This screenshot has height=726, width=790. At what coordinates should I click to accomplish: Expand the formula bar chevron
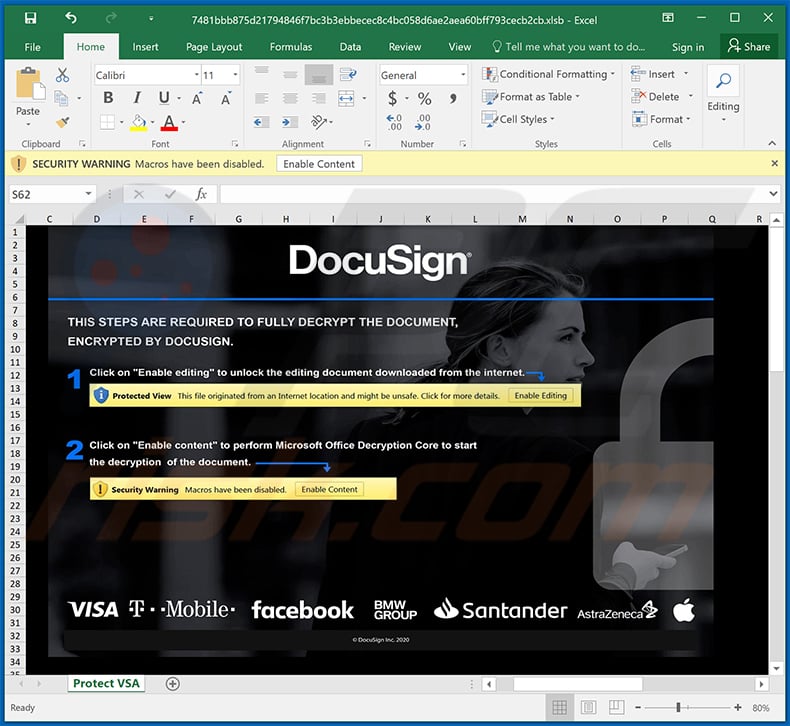click(x=773, y=194)
